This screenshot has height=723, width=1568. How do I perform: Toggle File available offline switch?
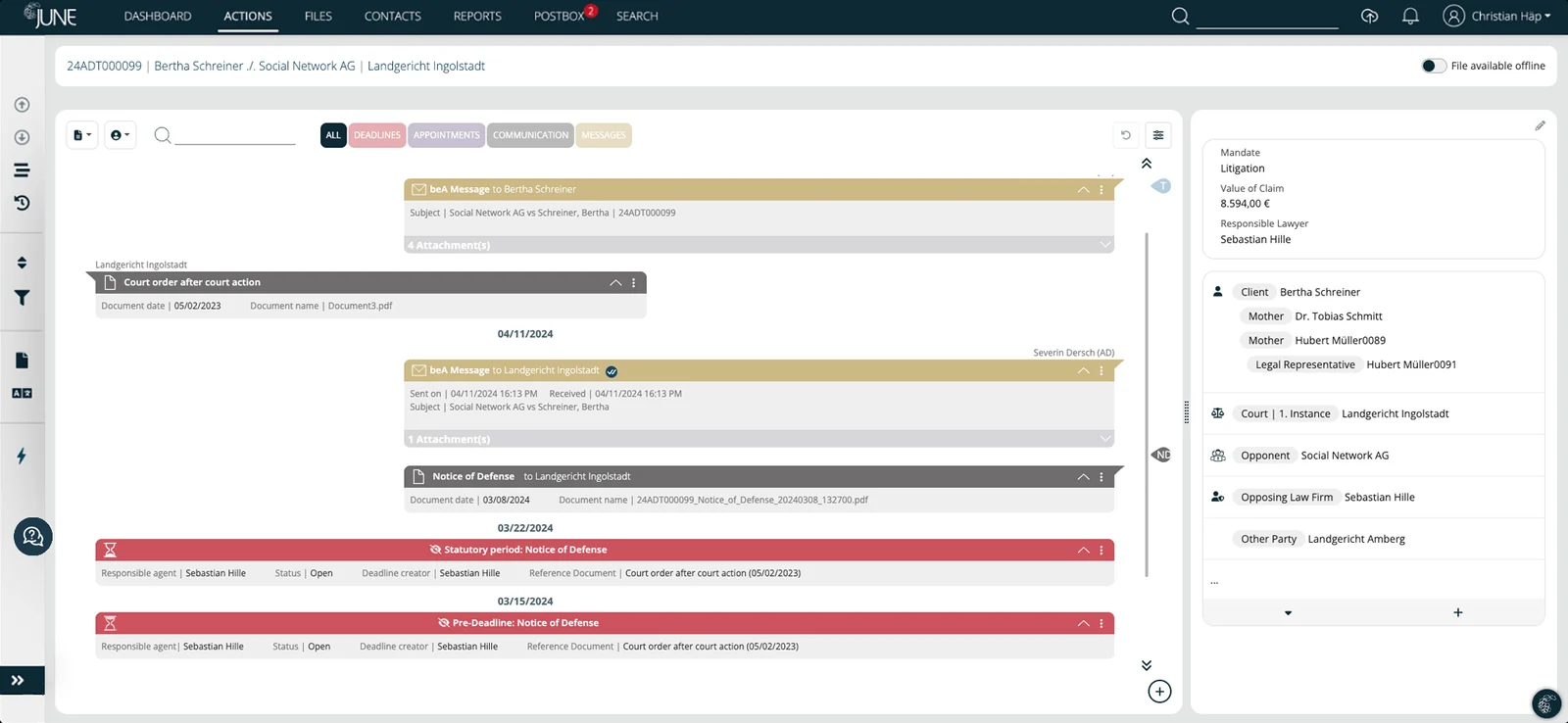point(1434,66)
